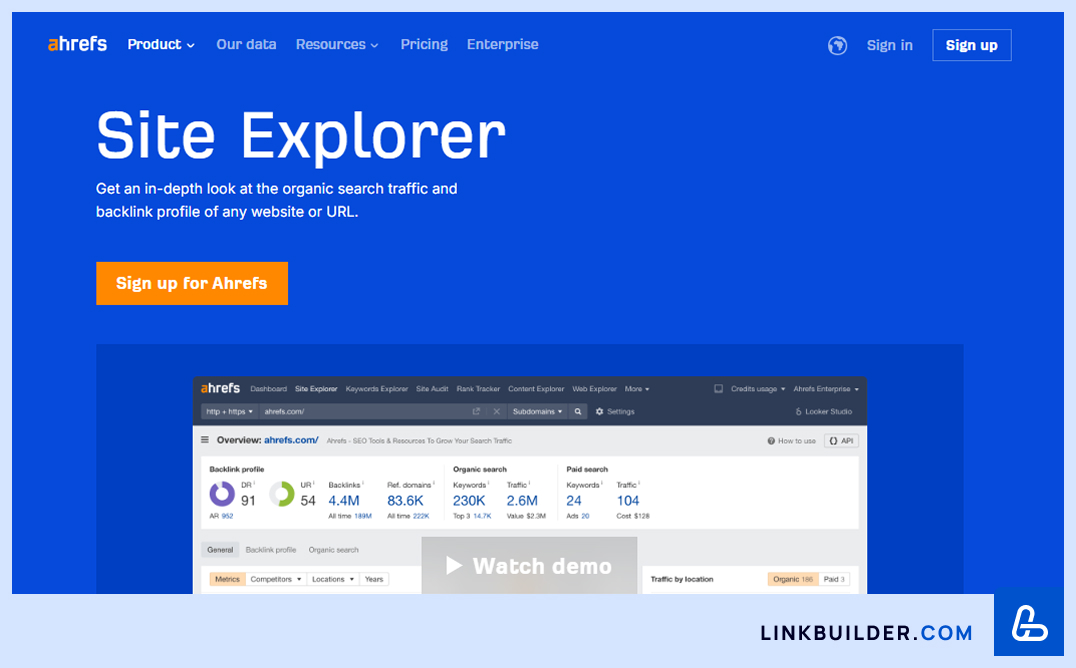This screenshot has width=1076, height=668.
Task: Click the monitor icon near Credits usage
Action: (718, 389)
